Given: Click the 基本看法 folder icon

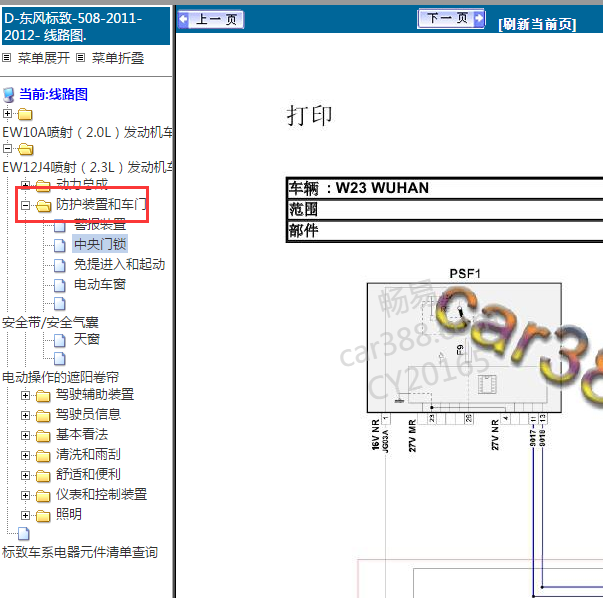Looking at the screenshot, I should 43,436.
